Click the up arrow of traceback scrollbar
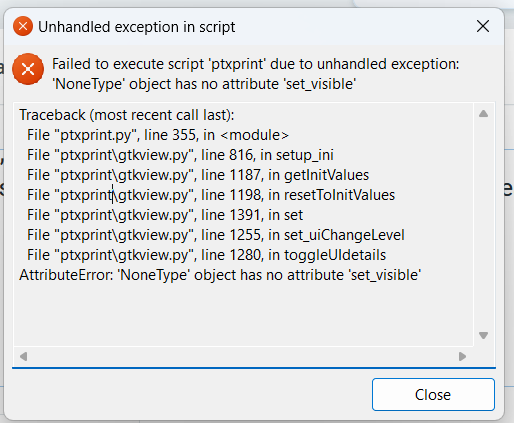Viewport: 514px width, 423px height. pos(483,114)
